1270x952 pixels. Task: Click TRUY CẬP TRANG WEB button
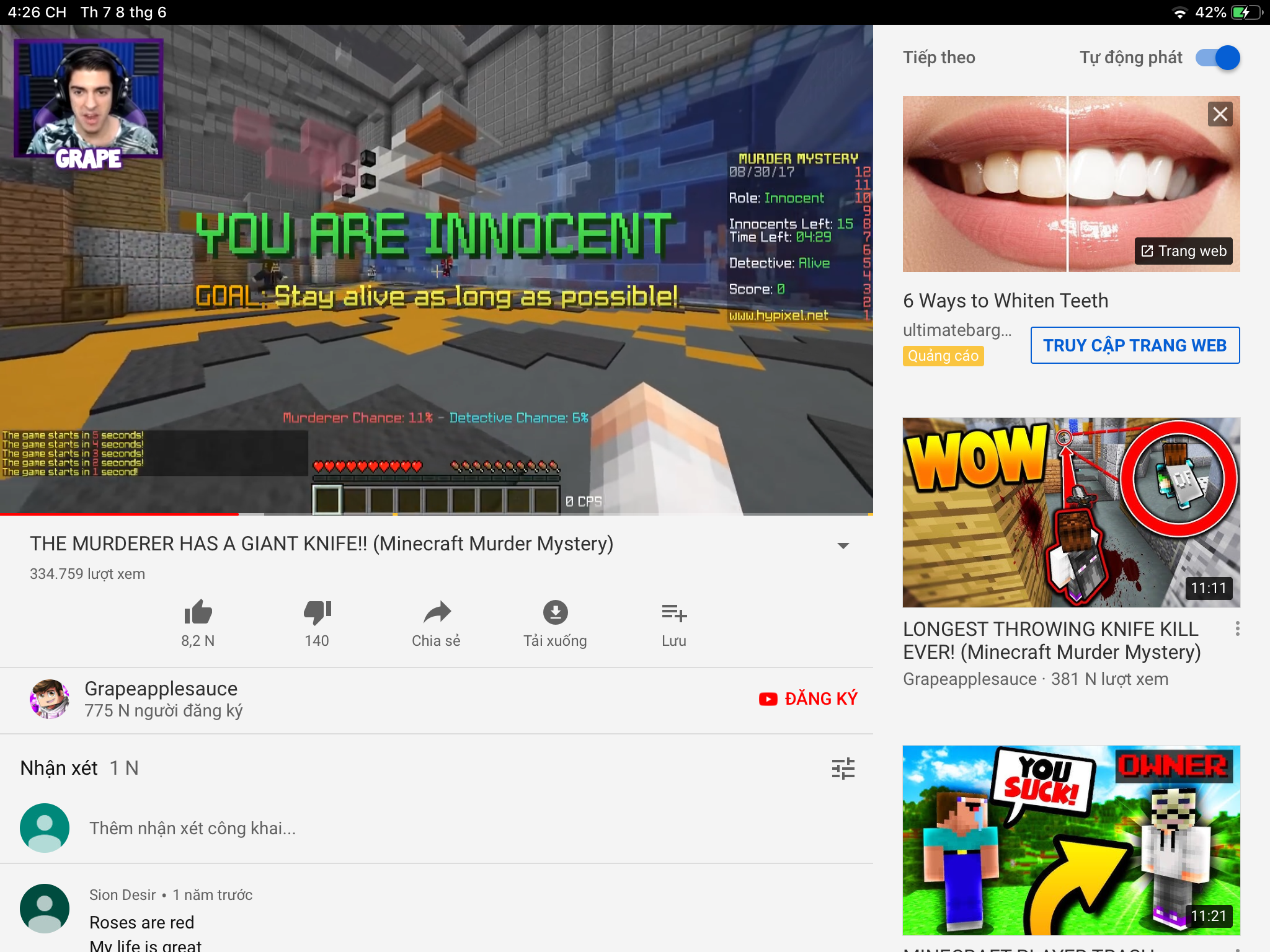[x=1135, y=345]
